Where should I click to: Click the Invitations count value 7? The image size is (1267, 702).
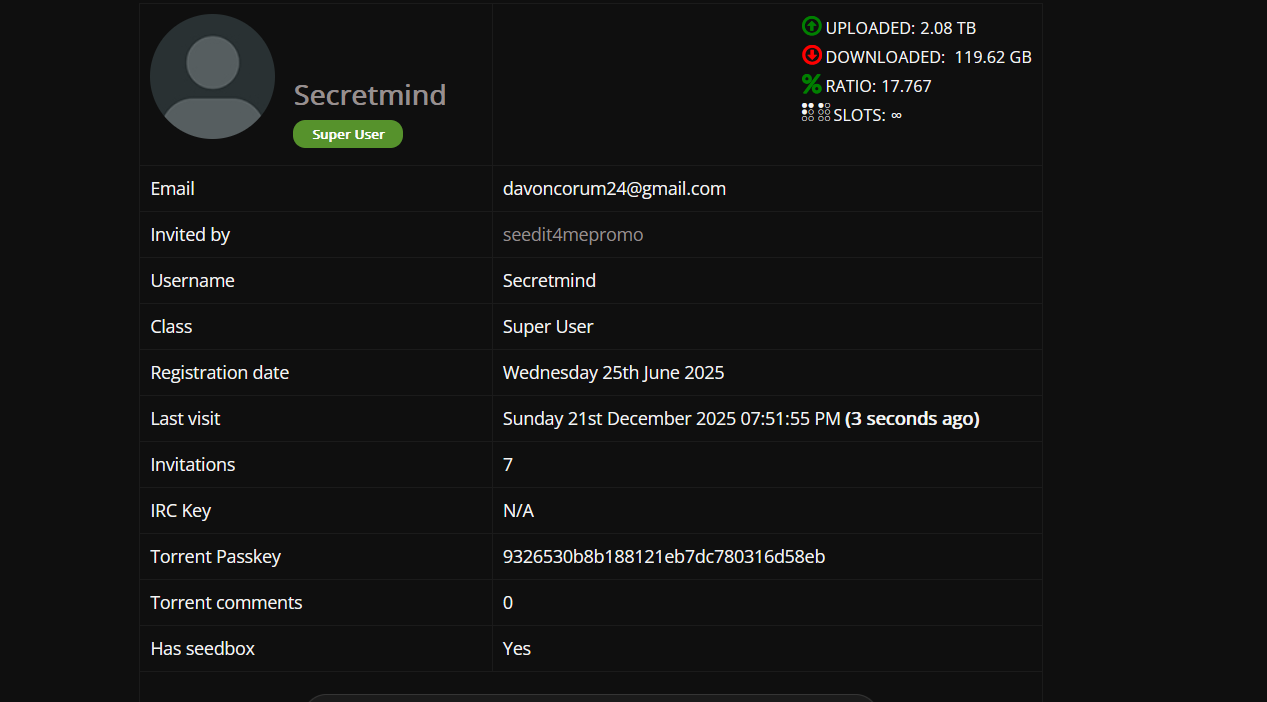(x=508, y=465)
